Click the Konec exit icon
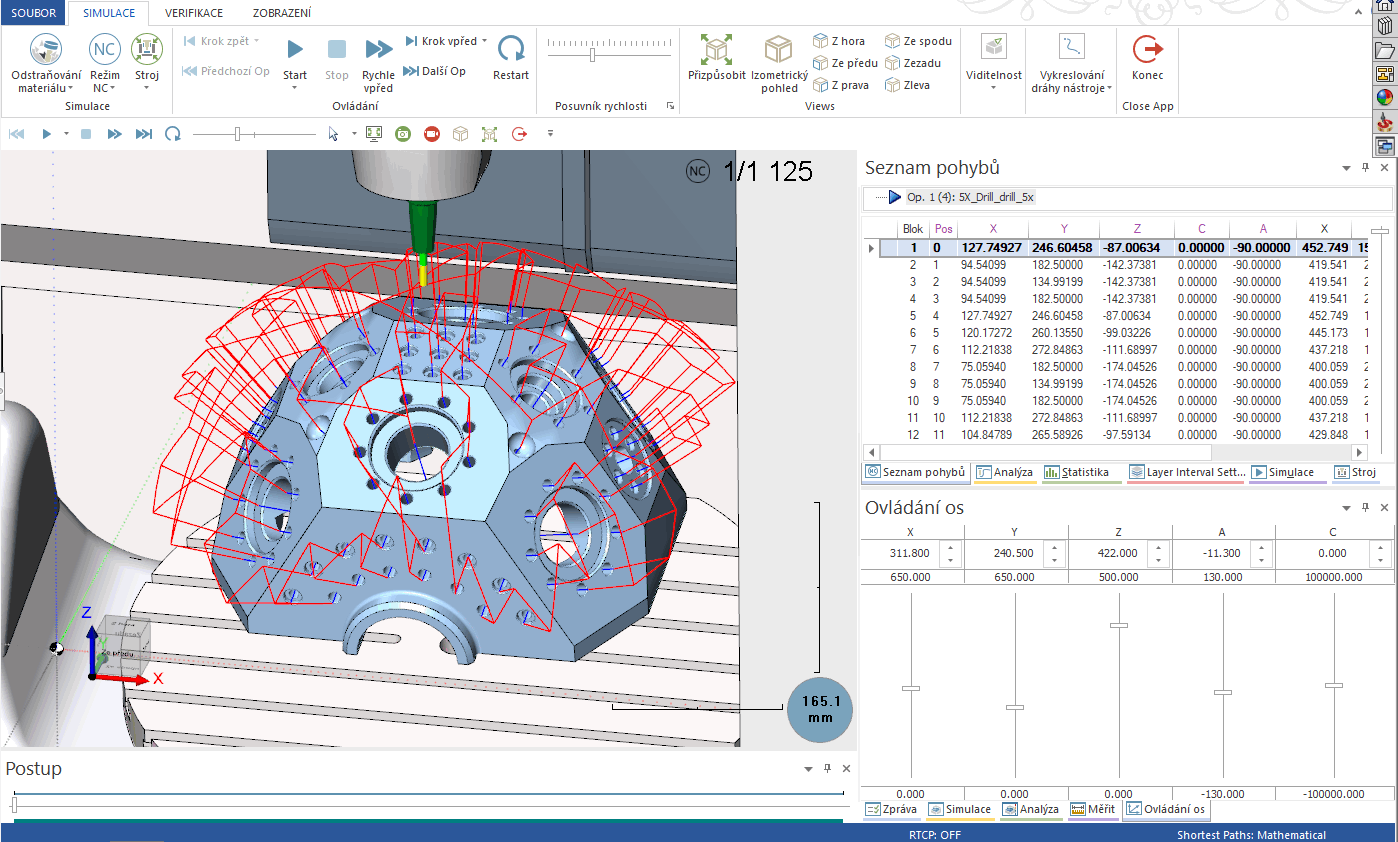1398x842 pixels. tap(1147, 49)
